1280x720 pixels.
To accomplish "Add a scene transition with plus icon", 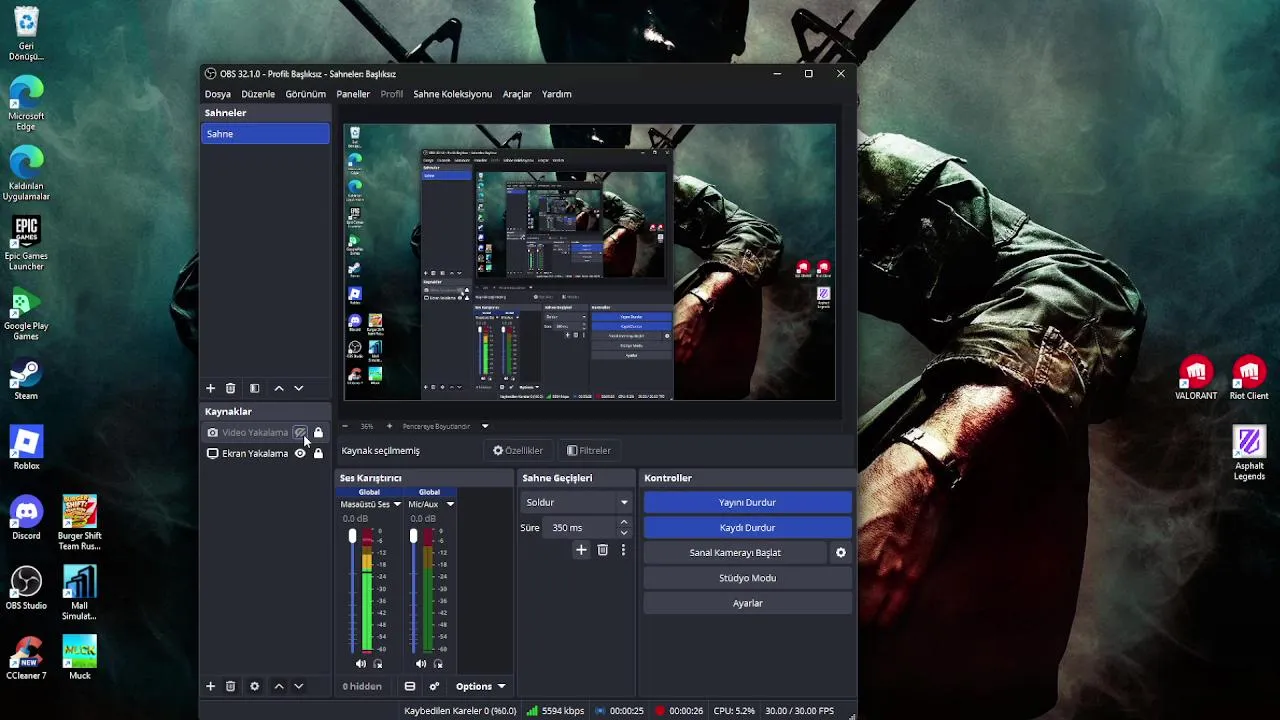I will 581,550.
